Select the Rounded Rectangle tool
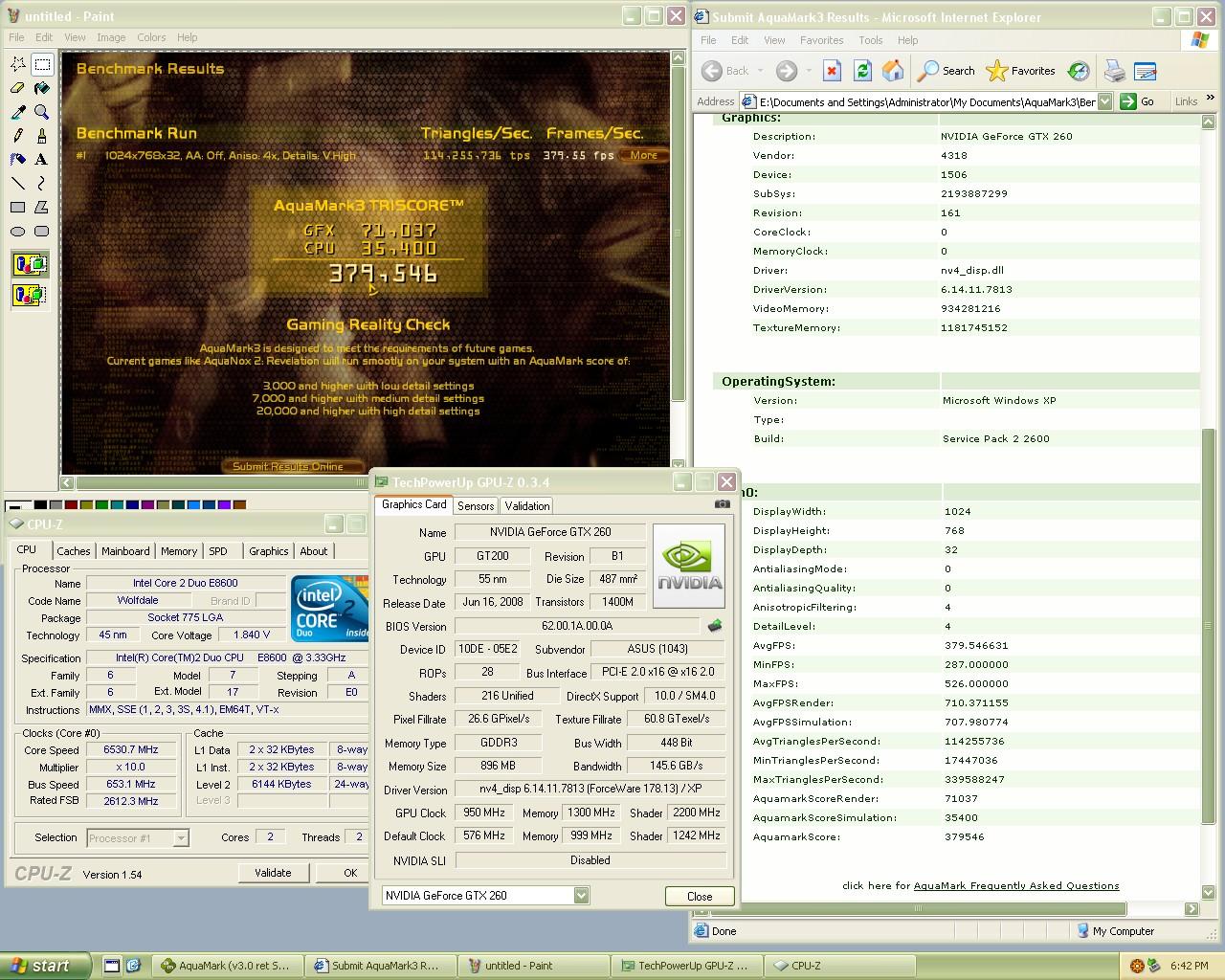The width and height of the screenshot is (1225, 980). coord(42,232)
